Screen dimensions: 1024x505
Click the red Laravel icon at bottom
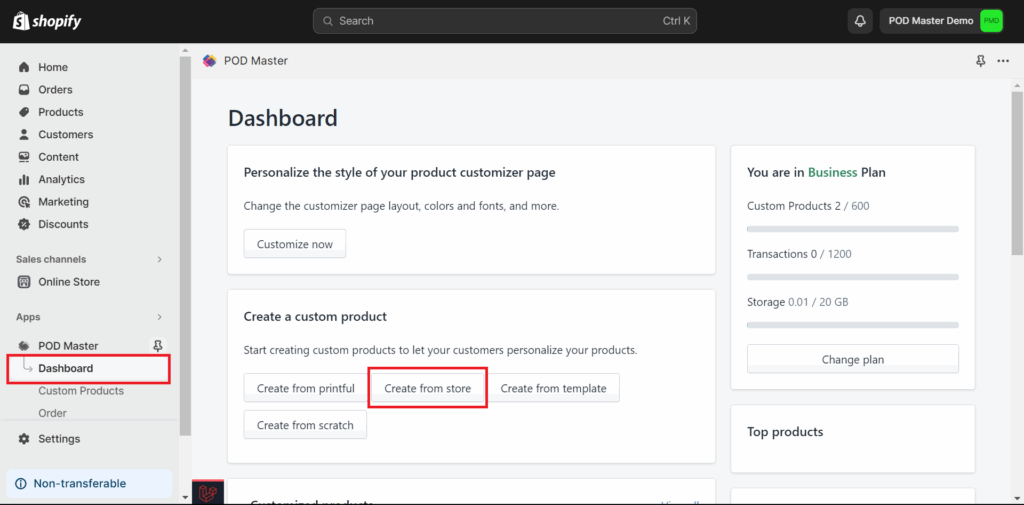pyautogui.click(x=208, y=493)
